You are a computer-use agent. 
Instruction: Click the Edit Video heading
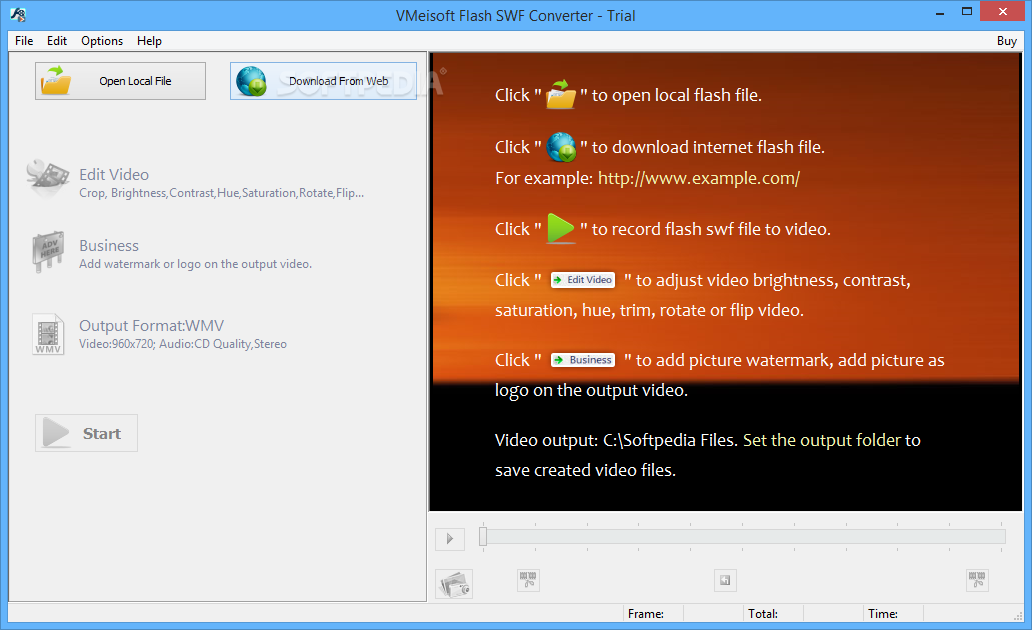click(x=114, y=174)
